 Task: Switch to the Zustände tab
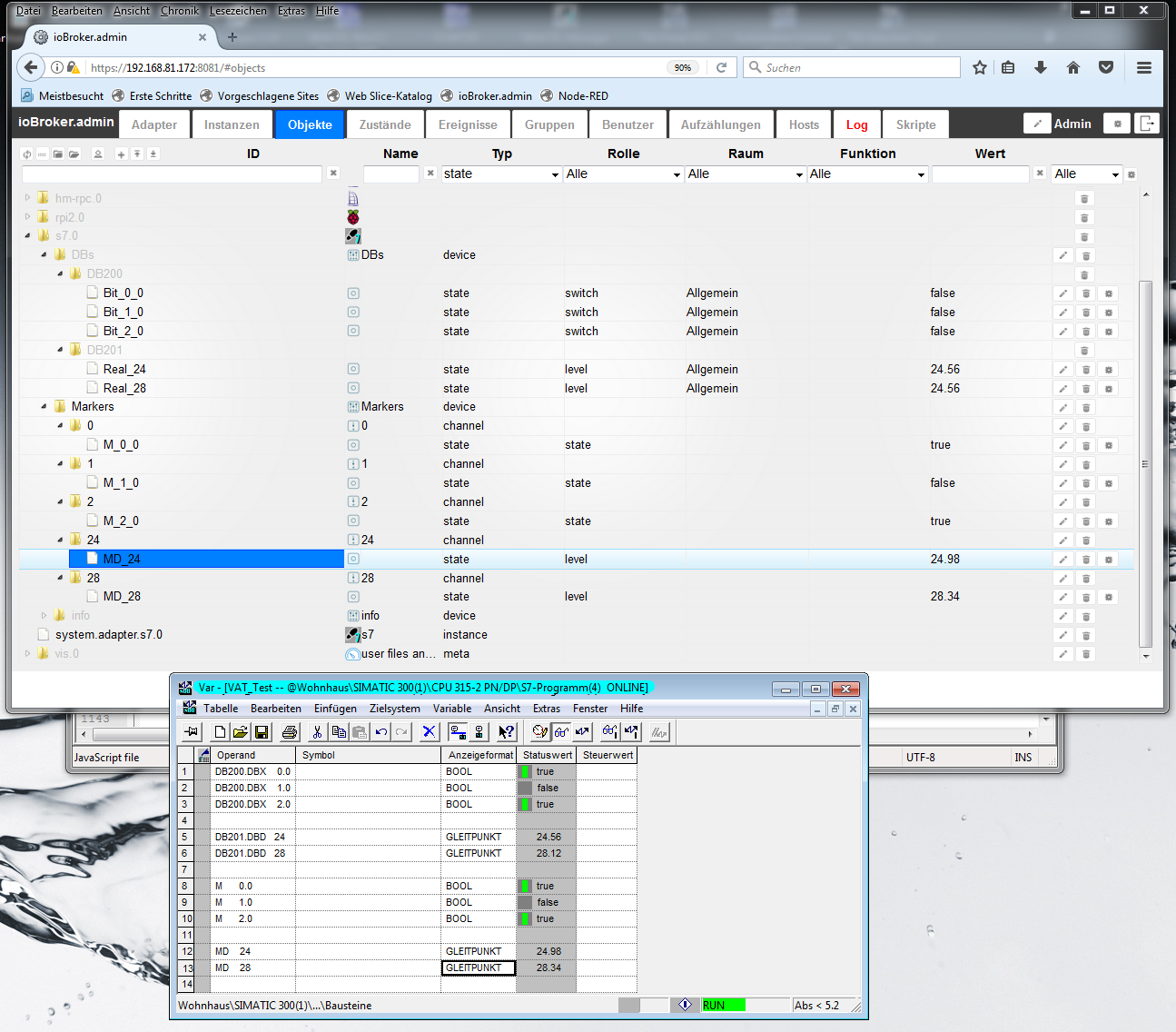coord(385,124)
